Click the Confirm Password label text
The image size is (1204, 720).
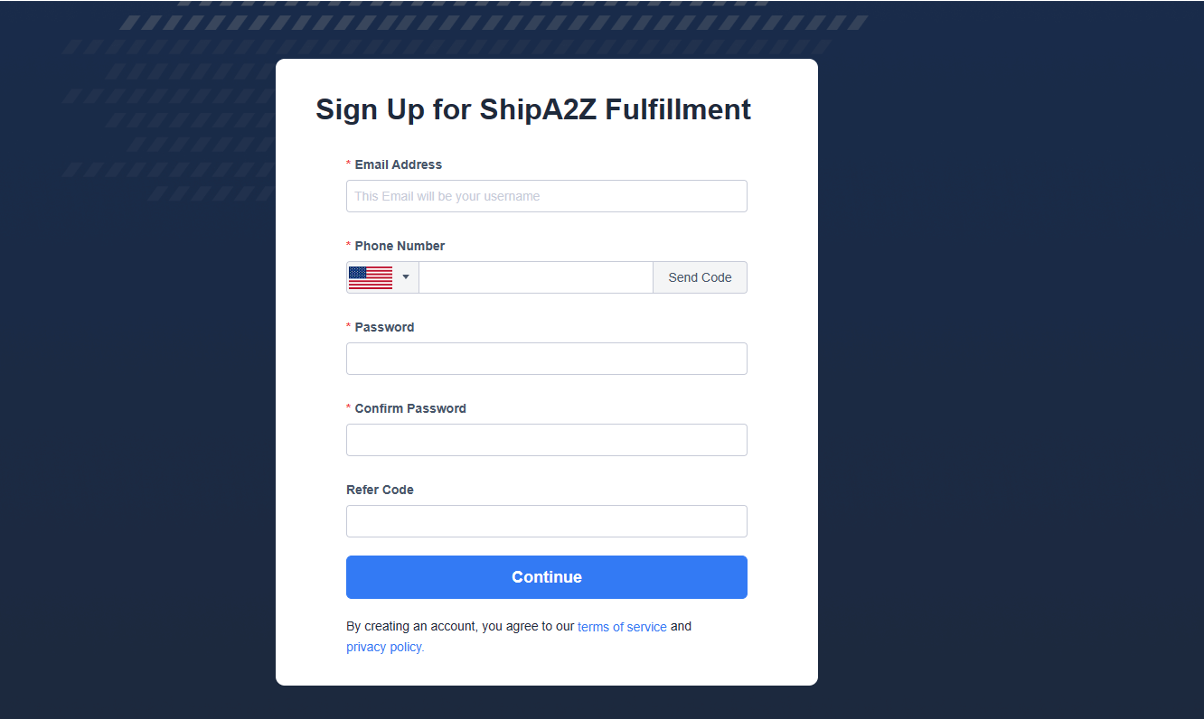[410, 408]
